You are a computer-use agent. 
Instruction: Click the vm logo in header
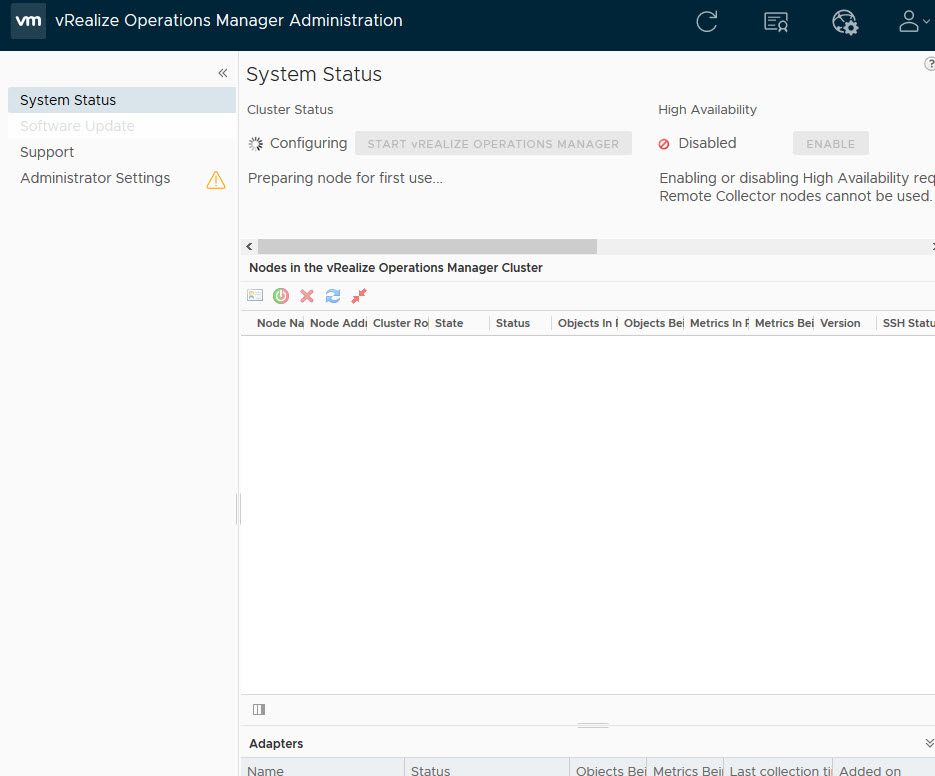click(x=28, y=21)
